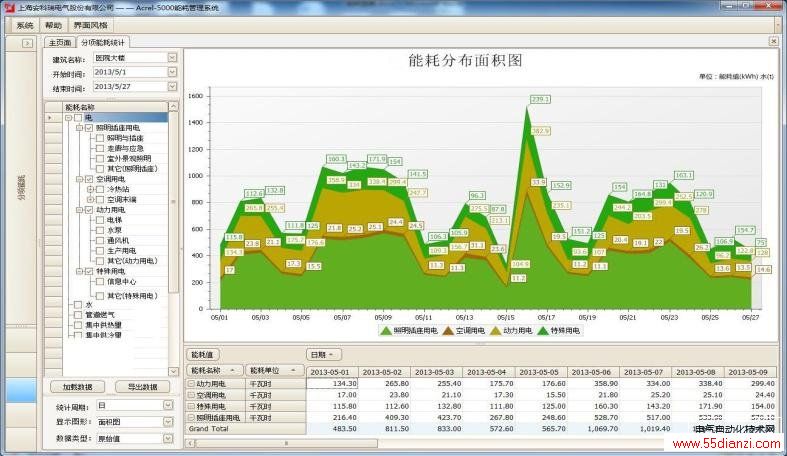Open the 建筑名称 building dropdown
The height and width of the screenshot is (456, 787).
coord(172,58)
